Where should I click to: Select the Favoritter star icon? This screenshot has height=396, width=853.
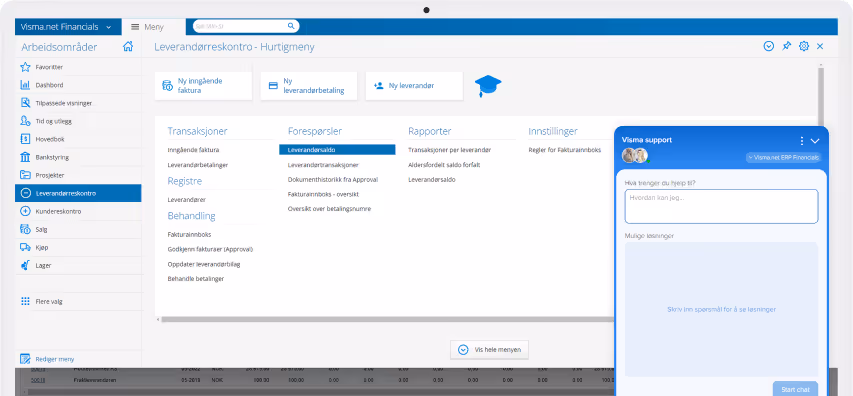tap(25, 67)
